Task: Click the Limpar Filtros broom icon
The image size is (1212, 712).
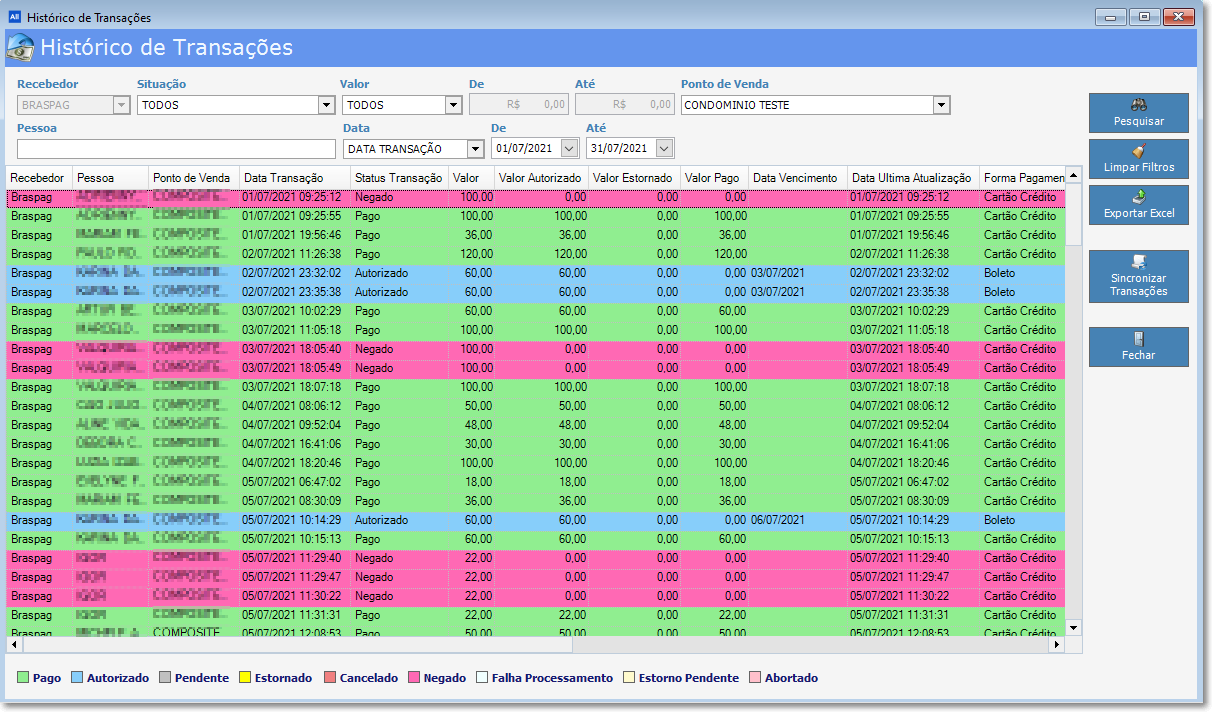Action: 1138,151
